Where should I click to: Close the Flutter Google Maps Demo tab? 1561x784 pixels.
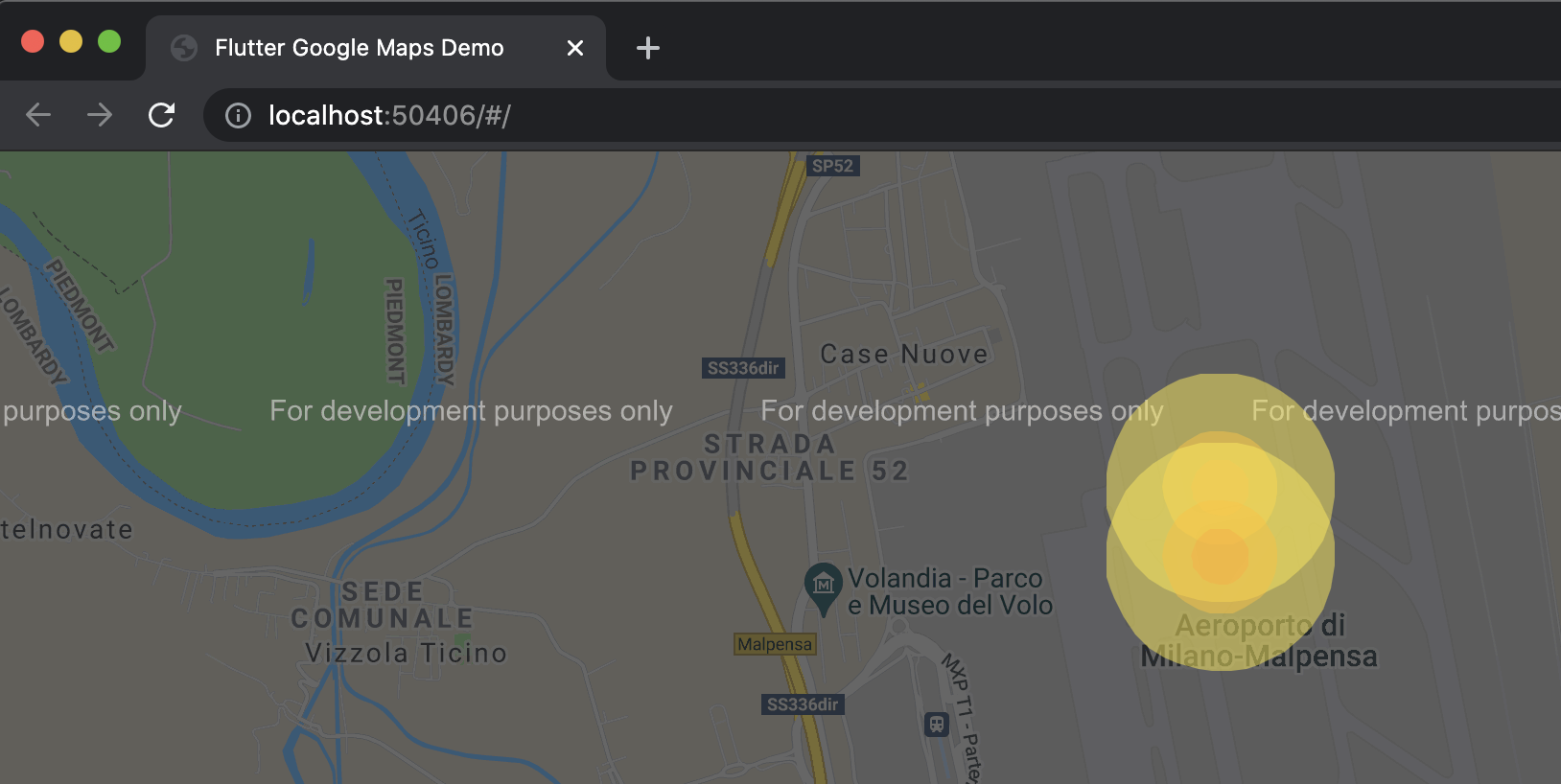click(575, 48)
